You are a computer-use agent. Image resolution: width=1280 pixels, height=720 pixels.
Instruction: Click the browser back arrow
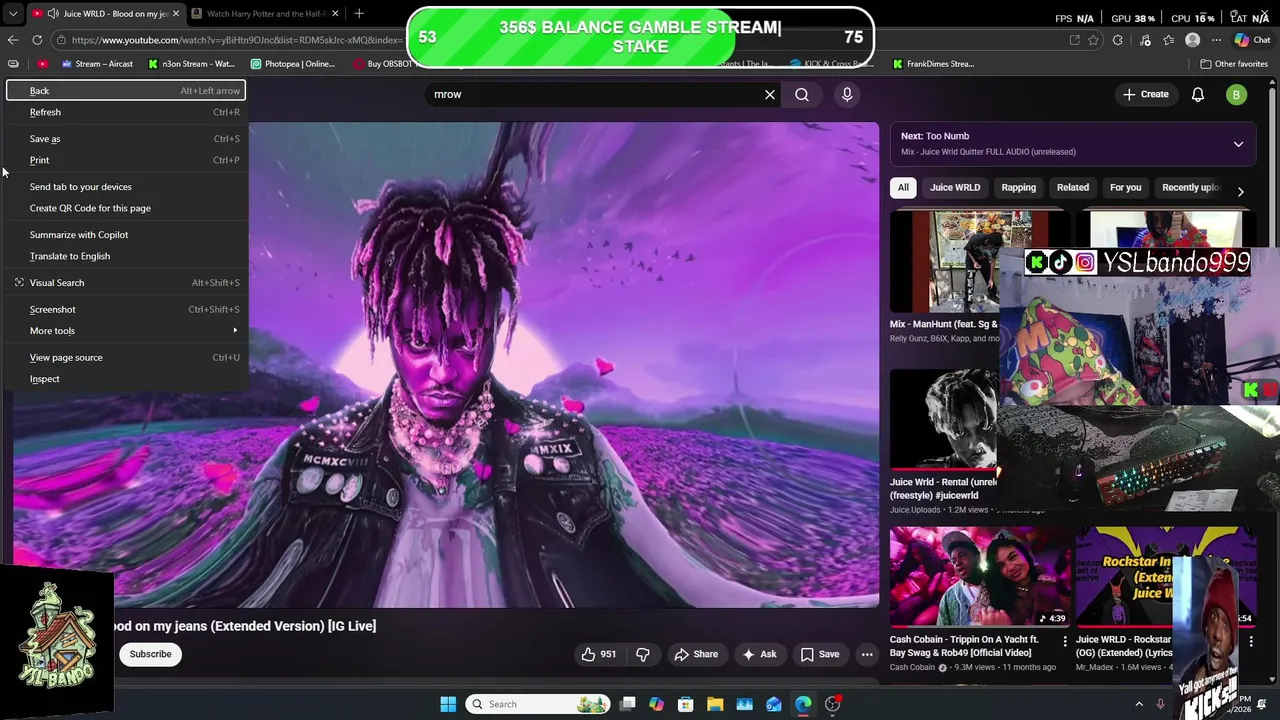(x=13, y=40)
